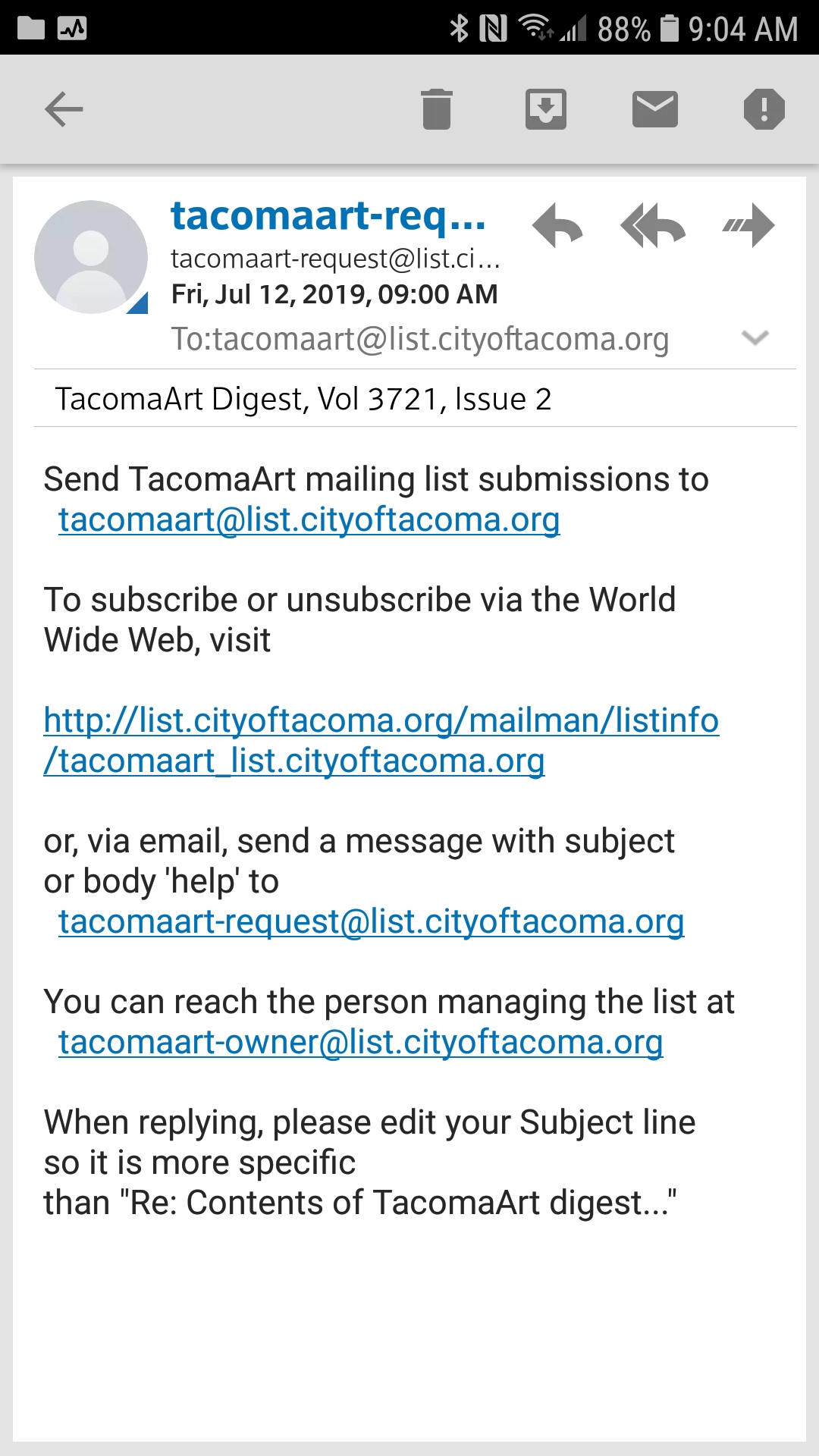Screen dimensions: 819x1456
Task: Reply to the sender
Action: click(557, 225)
